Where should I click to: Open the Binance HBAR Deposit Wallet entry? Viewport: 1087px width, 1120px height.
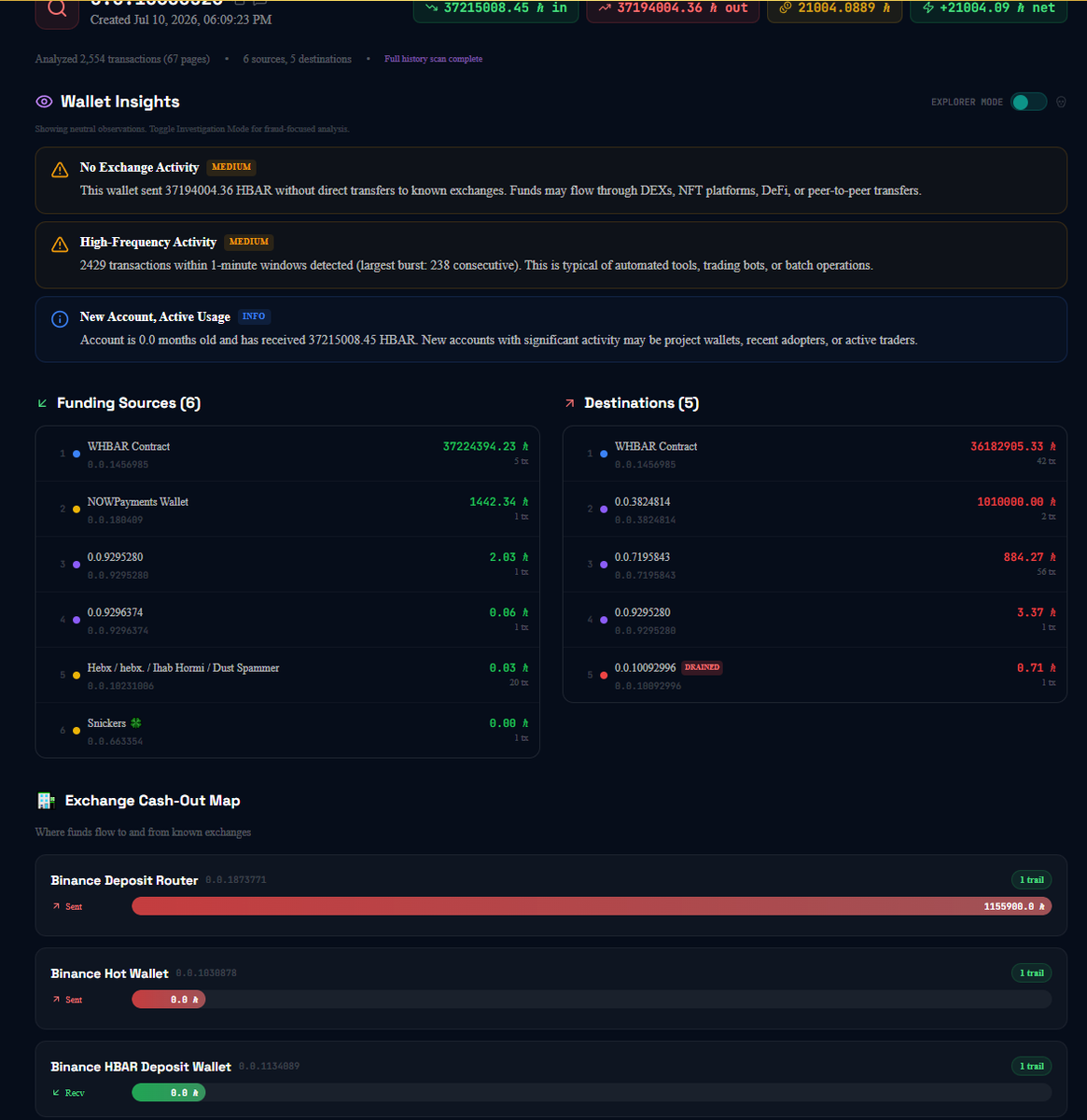coord(551,1080)
